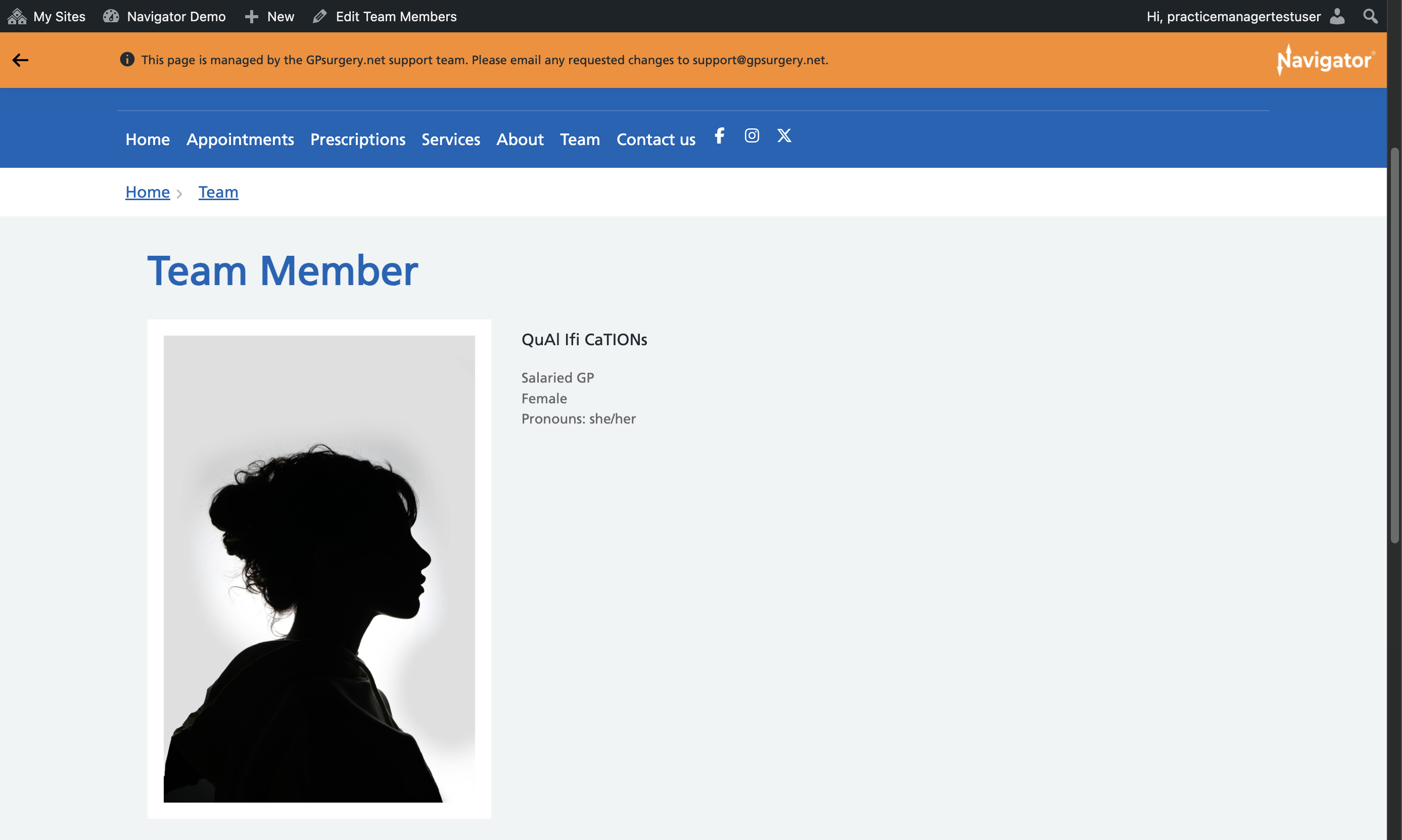
Task: Open the Hi, practicemanagertestuser account menu
Action: [1245, 16]
